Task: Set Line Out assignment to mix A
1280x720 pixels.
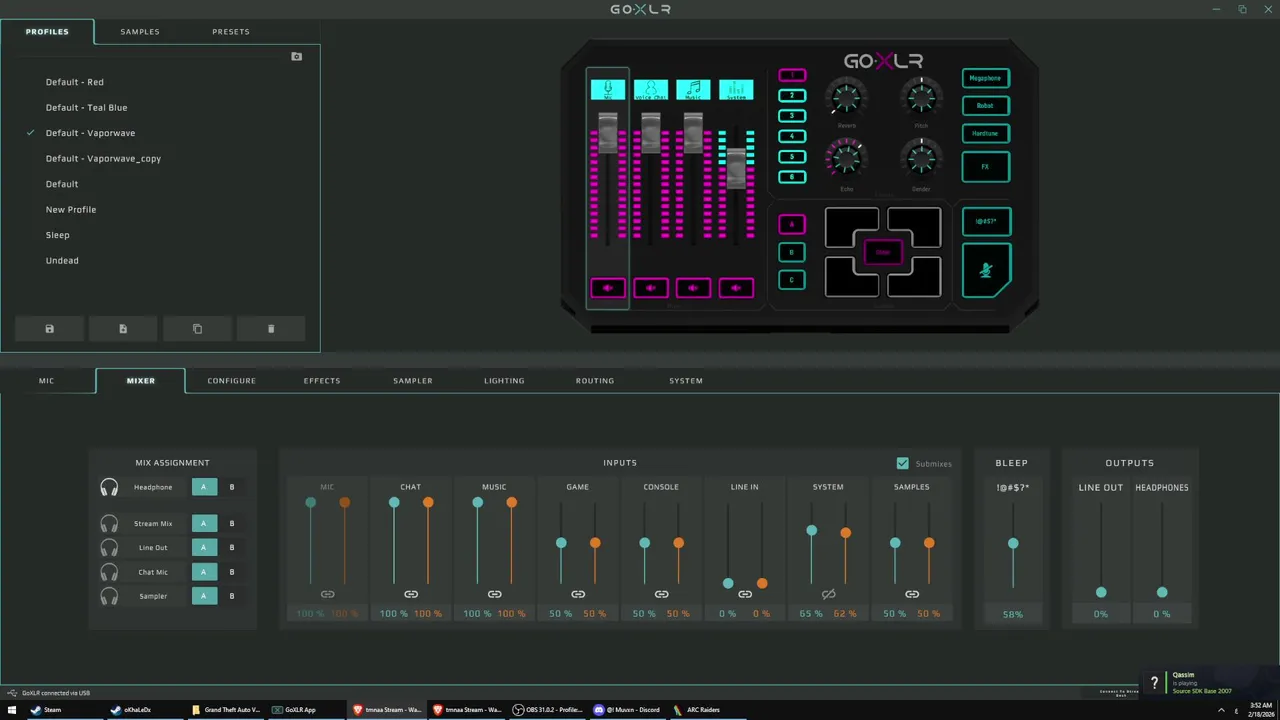Action: coord(204,547)
